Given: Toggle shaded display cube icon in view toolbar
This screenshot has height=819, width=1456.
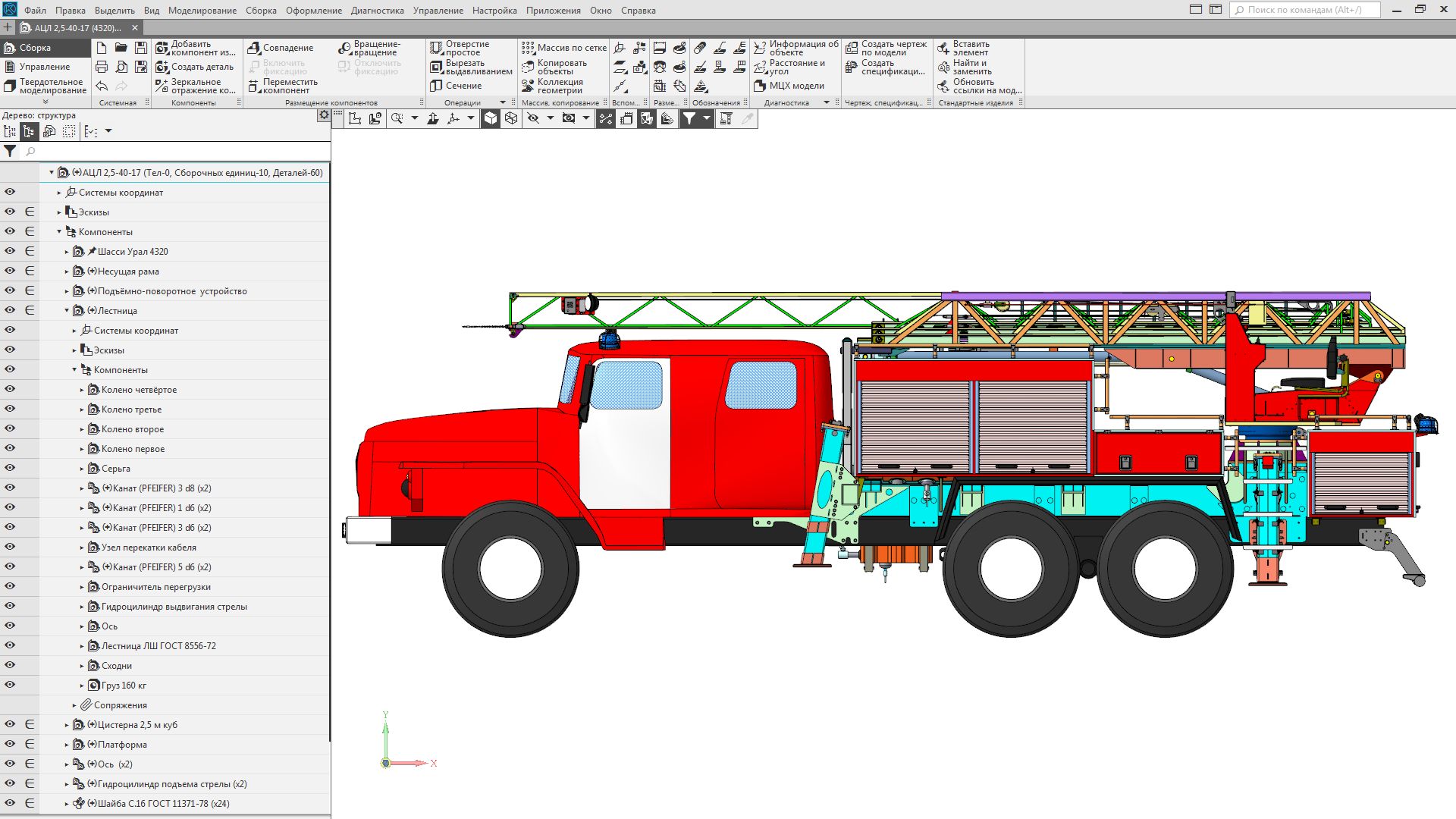Looking at the screenshot, I should click(x=491, y=118).
